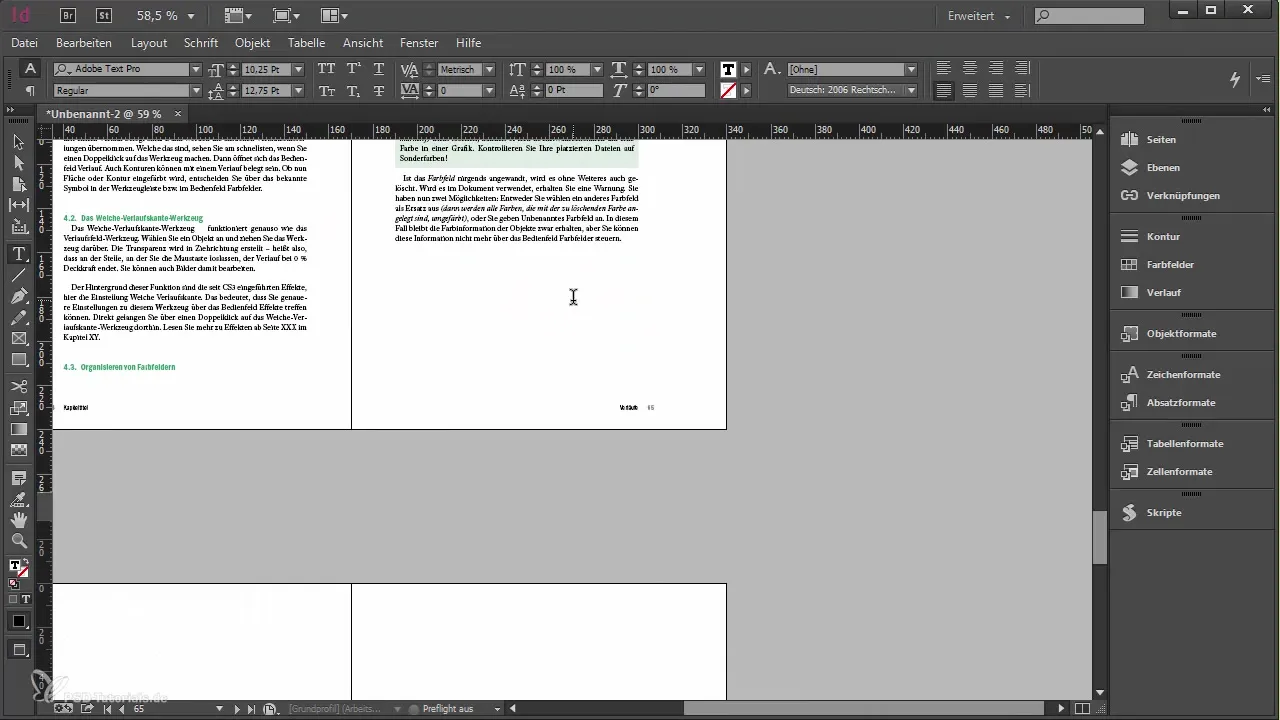This screenshot has height=720, width=1280.
Task: Toggle underline text formatting
Action: pyautogui.click(x=378, y=69)
